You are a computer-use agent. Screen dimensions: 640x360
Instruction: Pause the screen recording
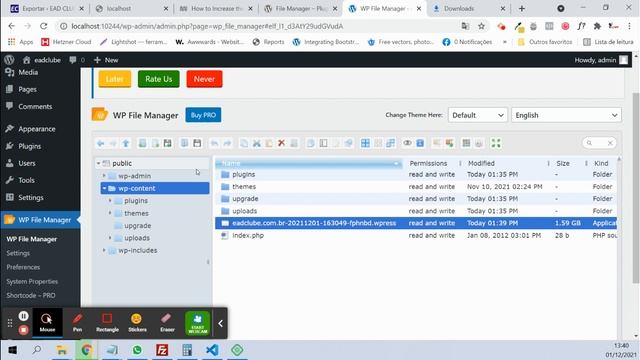24,316
